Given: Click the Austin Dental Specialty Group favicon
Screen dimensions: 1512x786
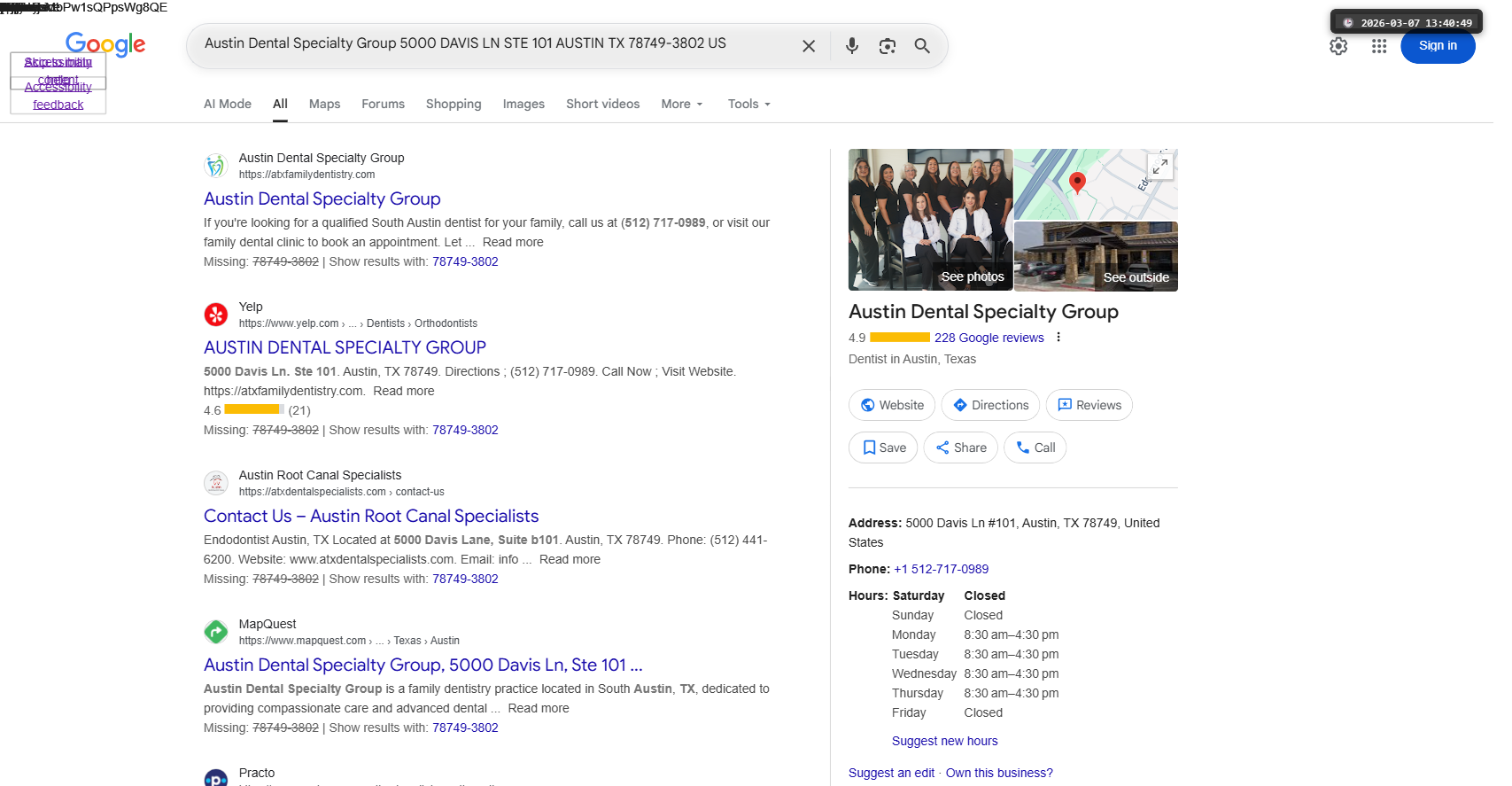Looking at the screenshot, I should click(216, 166).
